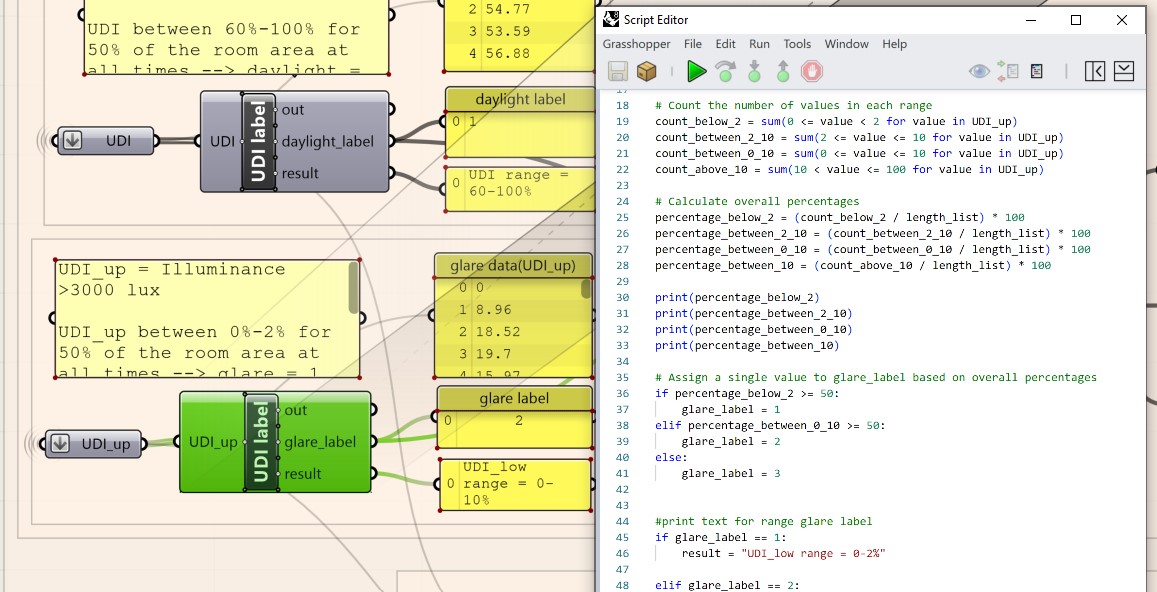1157x592 pixels.
Task: Open the Tools menu in Script Editor
Action: pyautogui.click(x=797, y=43)
